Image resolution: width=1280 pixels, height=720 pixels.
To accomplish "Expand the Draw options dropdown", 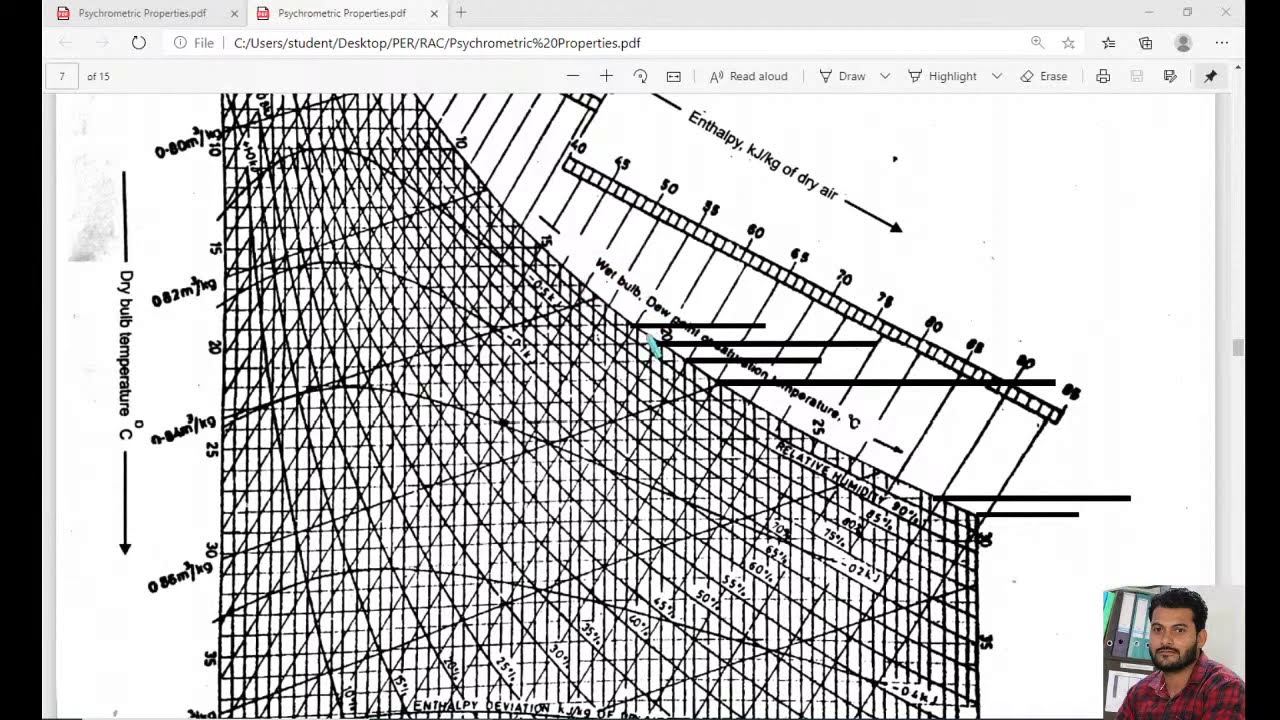I will (885, 76).
